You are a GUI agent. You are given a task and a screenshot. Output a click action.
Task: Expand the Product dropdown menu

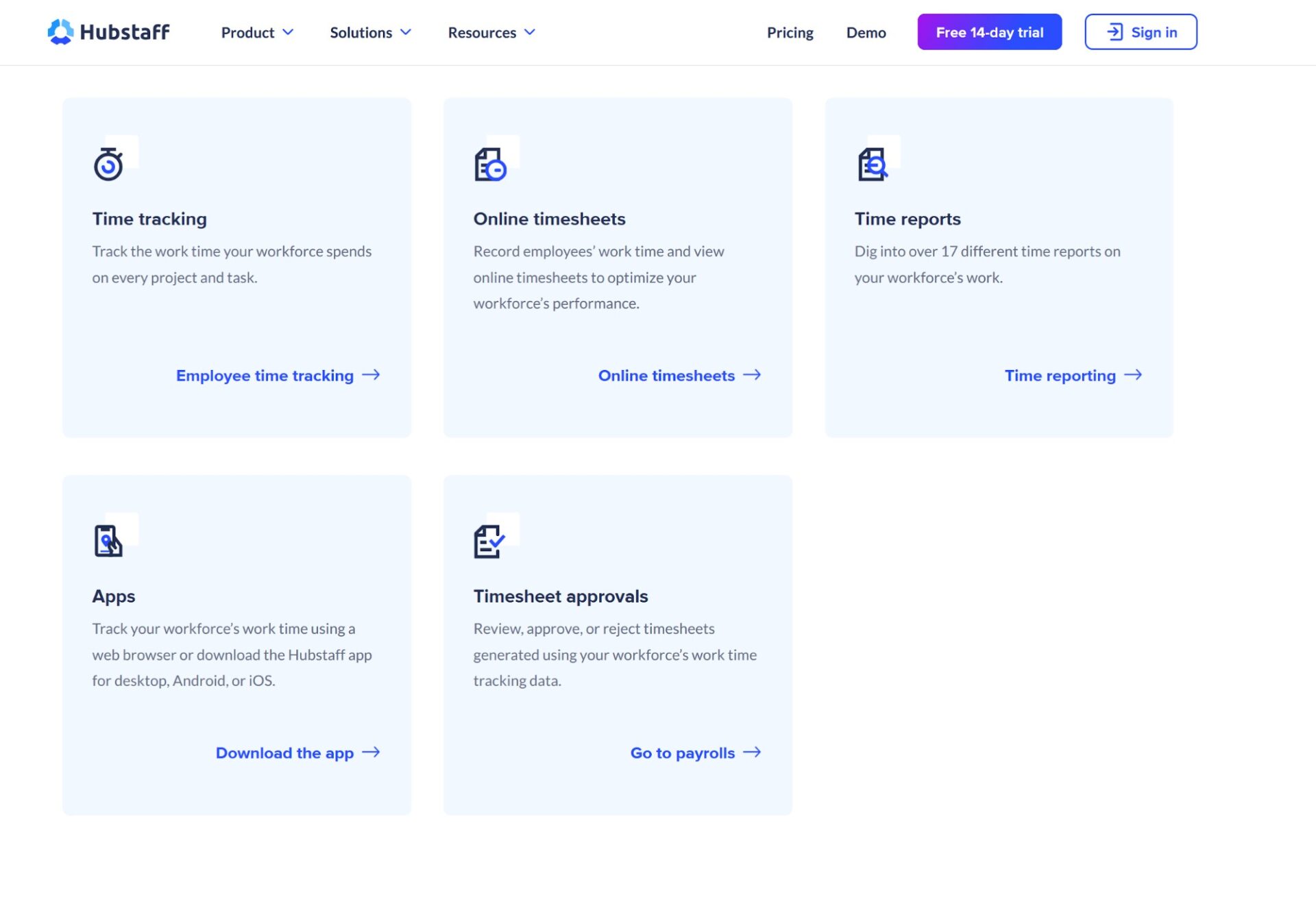[256, 32]
